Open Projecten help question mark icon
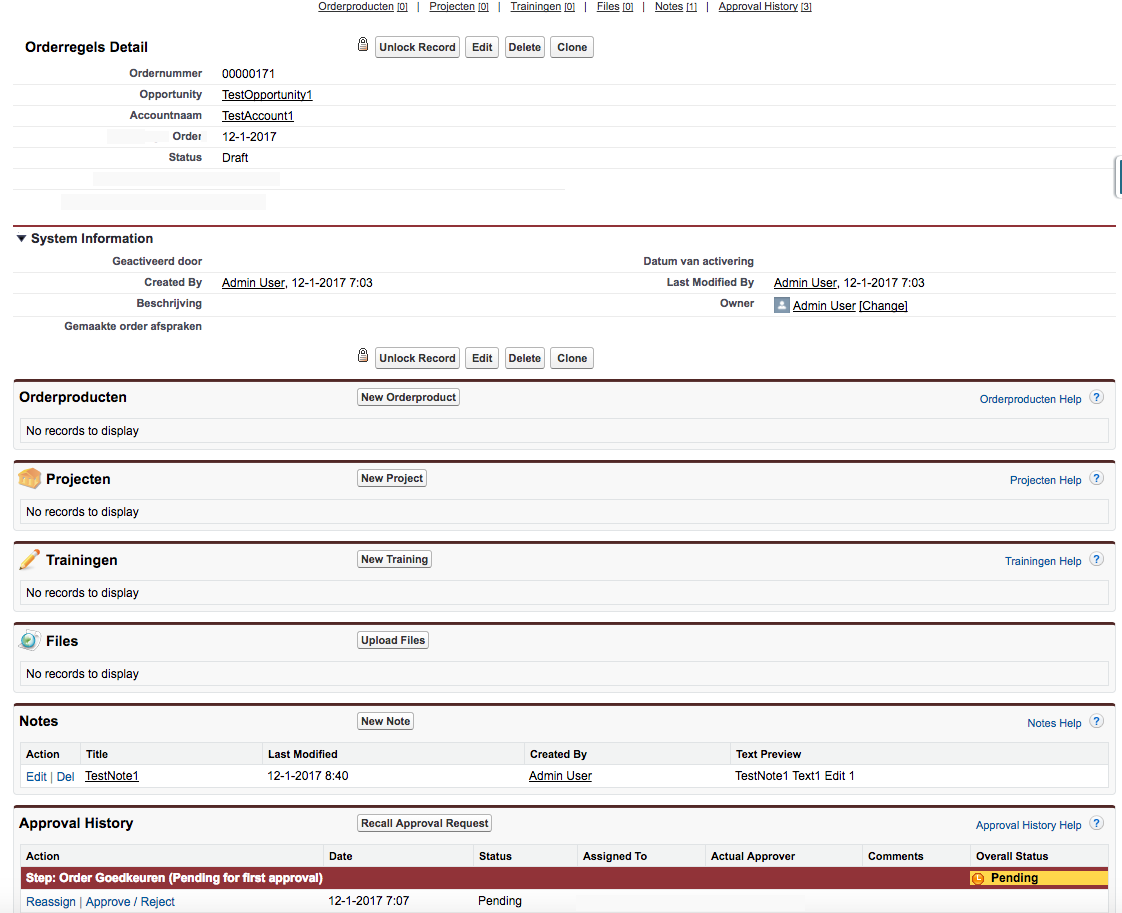1122x913 pixels. click(1096, 479)
